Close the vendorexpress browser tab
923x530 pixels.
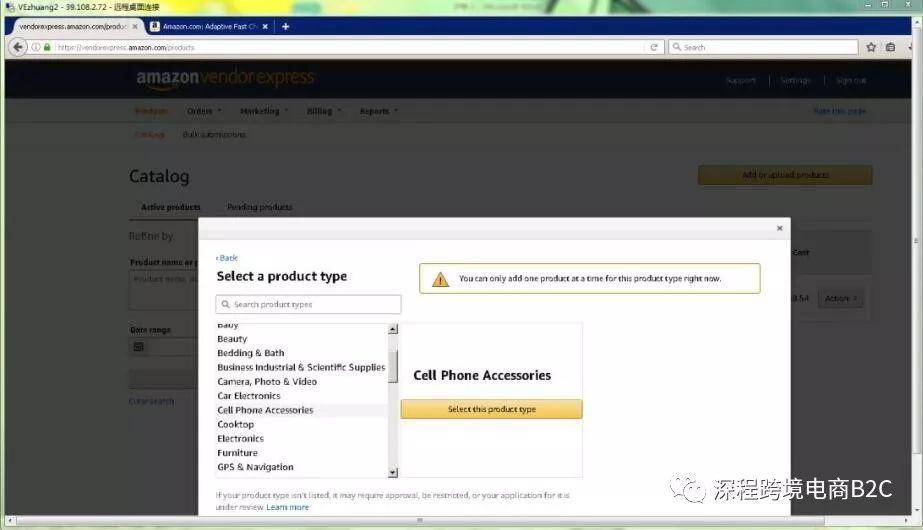click(135, 26)
